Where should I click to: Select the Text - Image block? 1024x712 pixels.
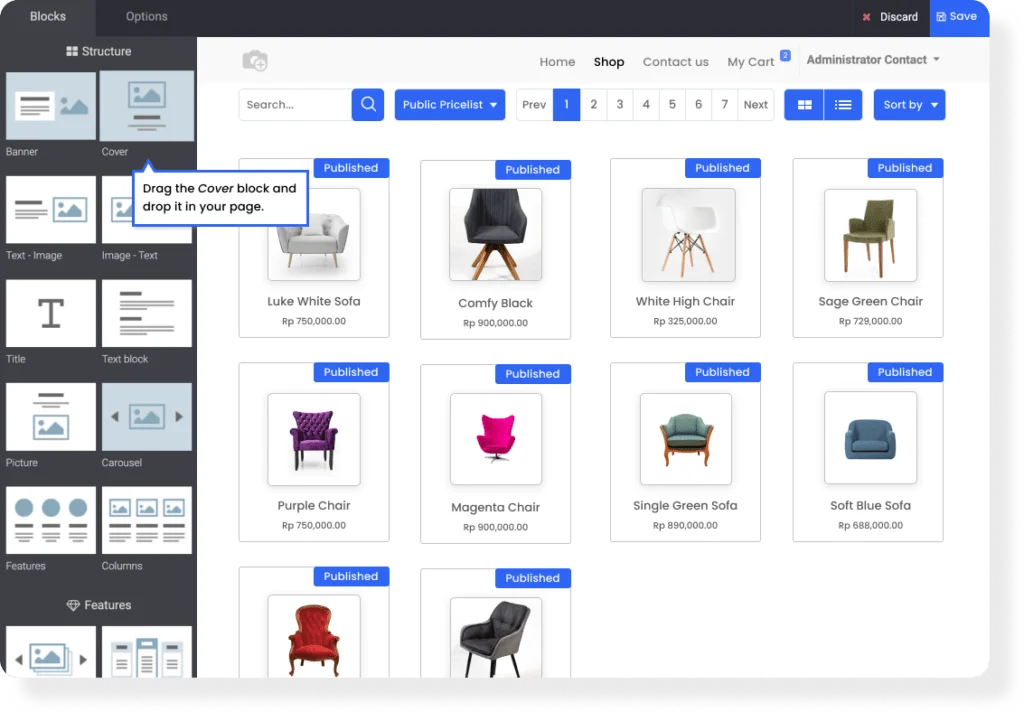pos(51,210)
